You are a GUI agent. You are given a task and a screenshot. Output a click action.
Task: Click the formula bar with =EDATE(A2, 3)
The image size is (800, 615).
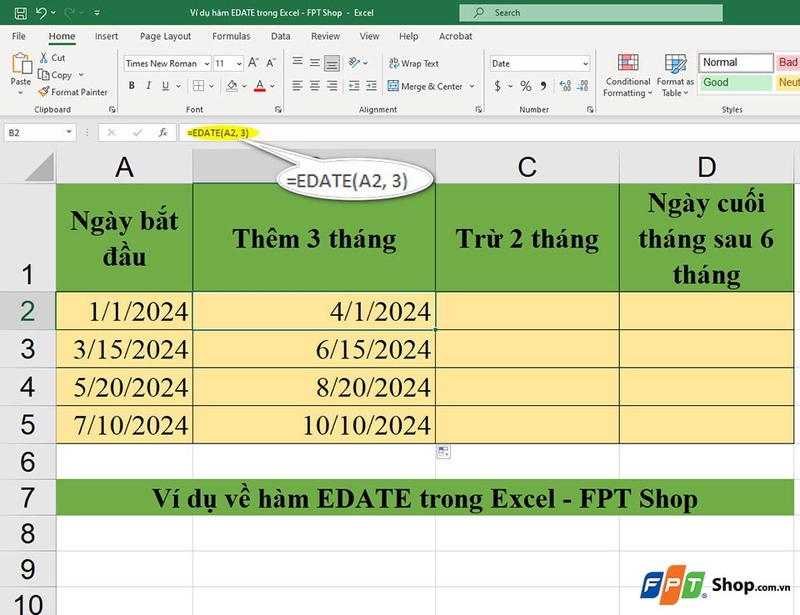(x=489, y=133)
